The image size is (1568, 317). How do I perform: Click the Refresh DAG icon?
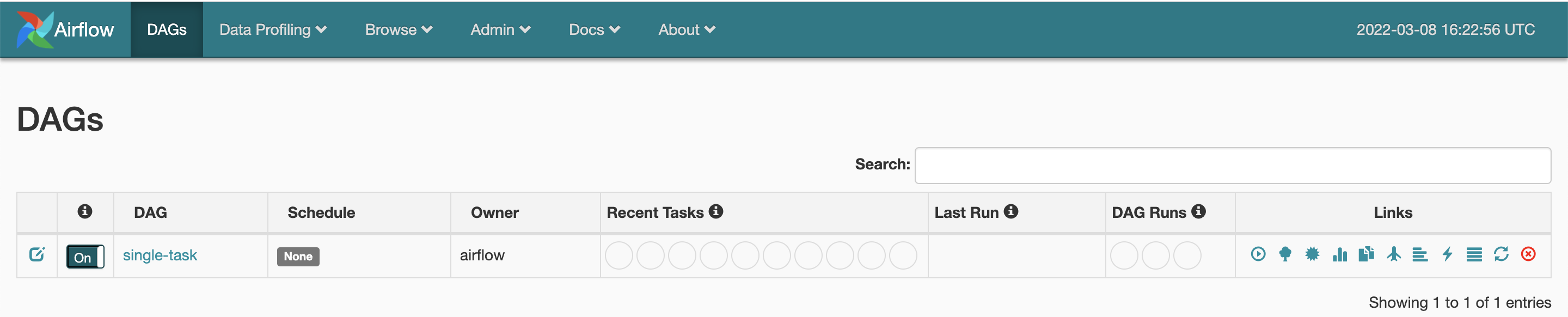(x=1500, y=254)
